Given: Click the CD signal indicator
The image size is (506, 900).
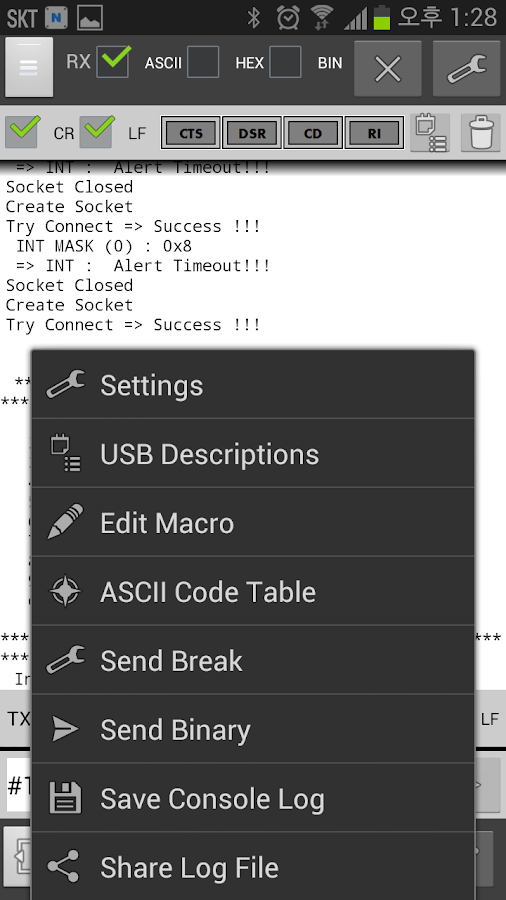Looking at the screenshot, I should [x=313, y=133].
